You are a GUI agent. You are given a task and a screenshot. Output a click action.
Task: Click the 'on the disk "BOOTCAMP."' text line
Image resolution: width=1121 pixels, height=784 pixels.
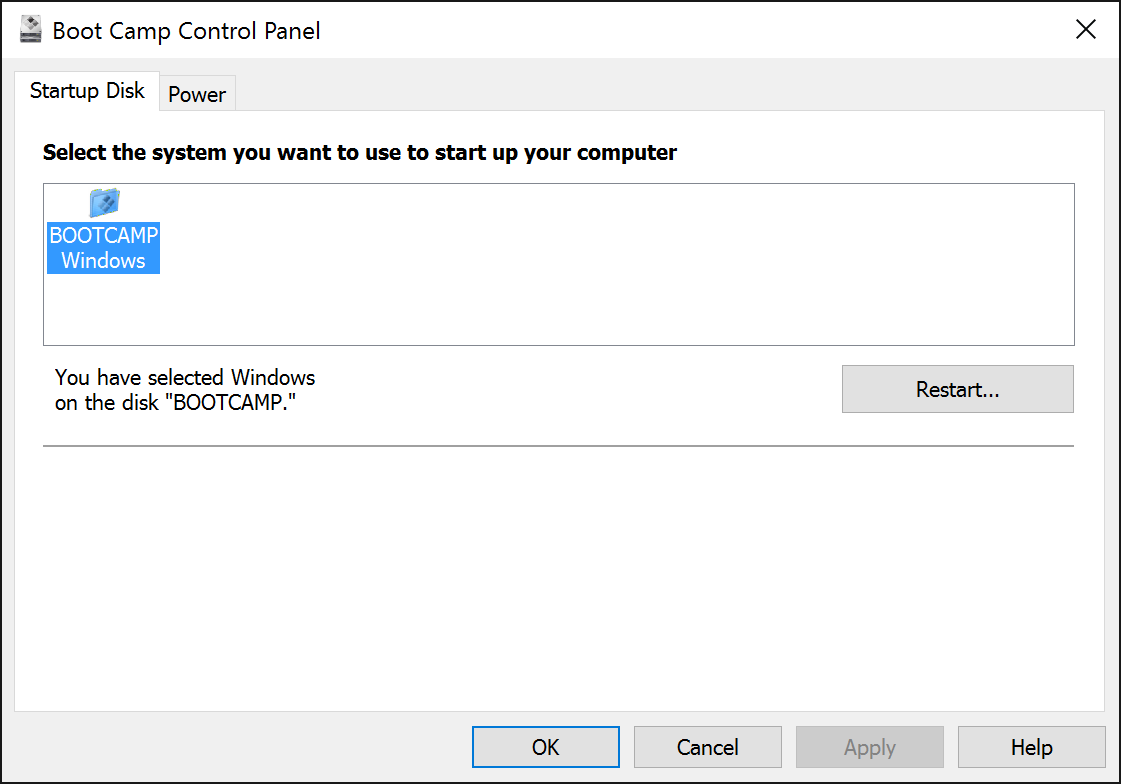[x=175, y=402]
